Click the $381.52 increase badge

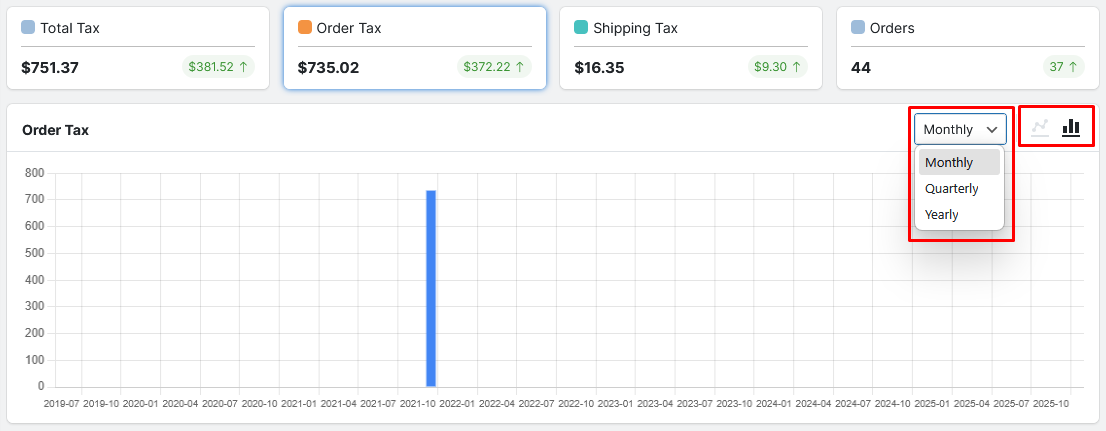click(x=217, y=67)
